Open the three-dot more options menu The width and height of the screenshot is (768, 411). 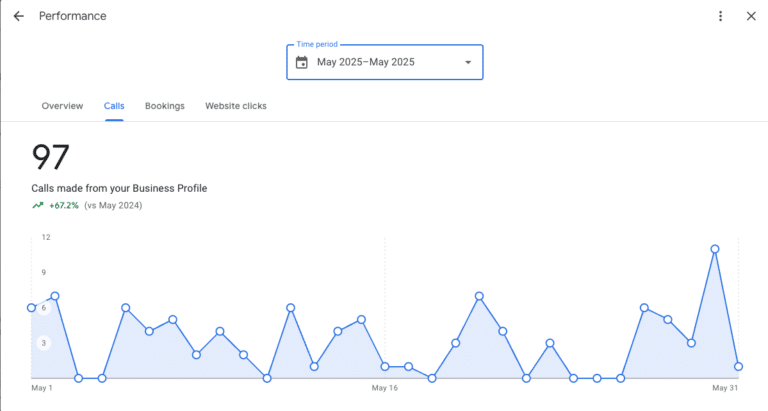tap(720, 16)
